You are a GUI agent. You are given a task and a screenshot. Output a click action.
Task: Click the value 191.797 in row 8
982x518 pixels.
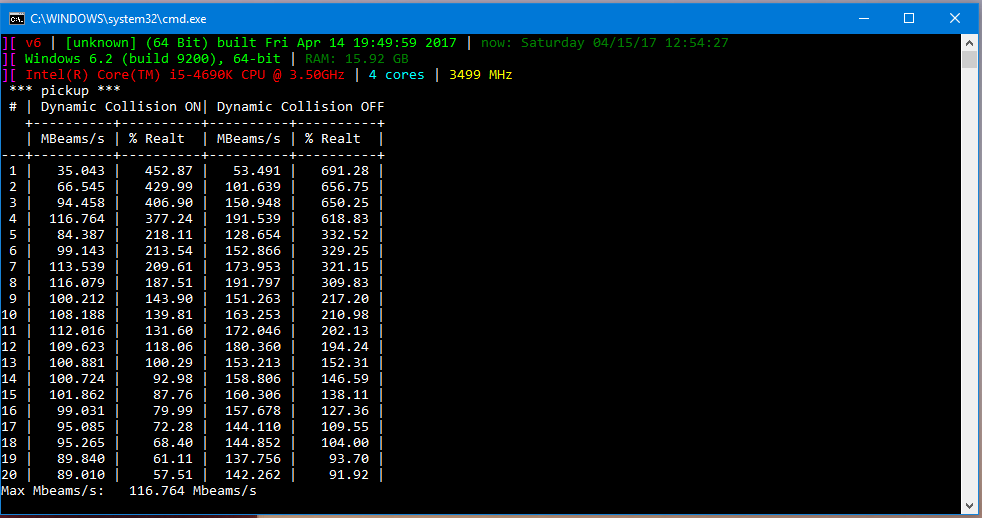pyautogui.click(x=253, y=282)
